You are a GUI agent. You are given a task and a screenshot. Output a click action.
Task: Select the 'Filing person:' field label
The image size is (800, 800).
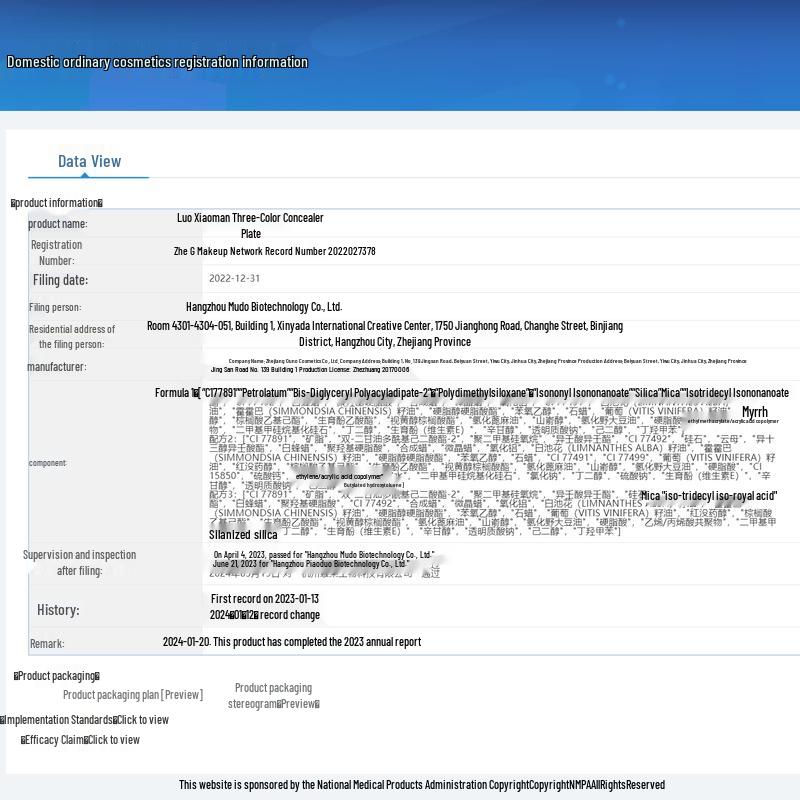click(x=55, y=307)
